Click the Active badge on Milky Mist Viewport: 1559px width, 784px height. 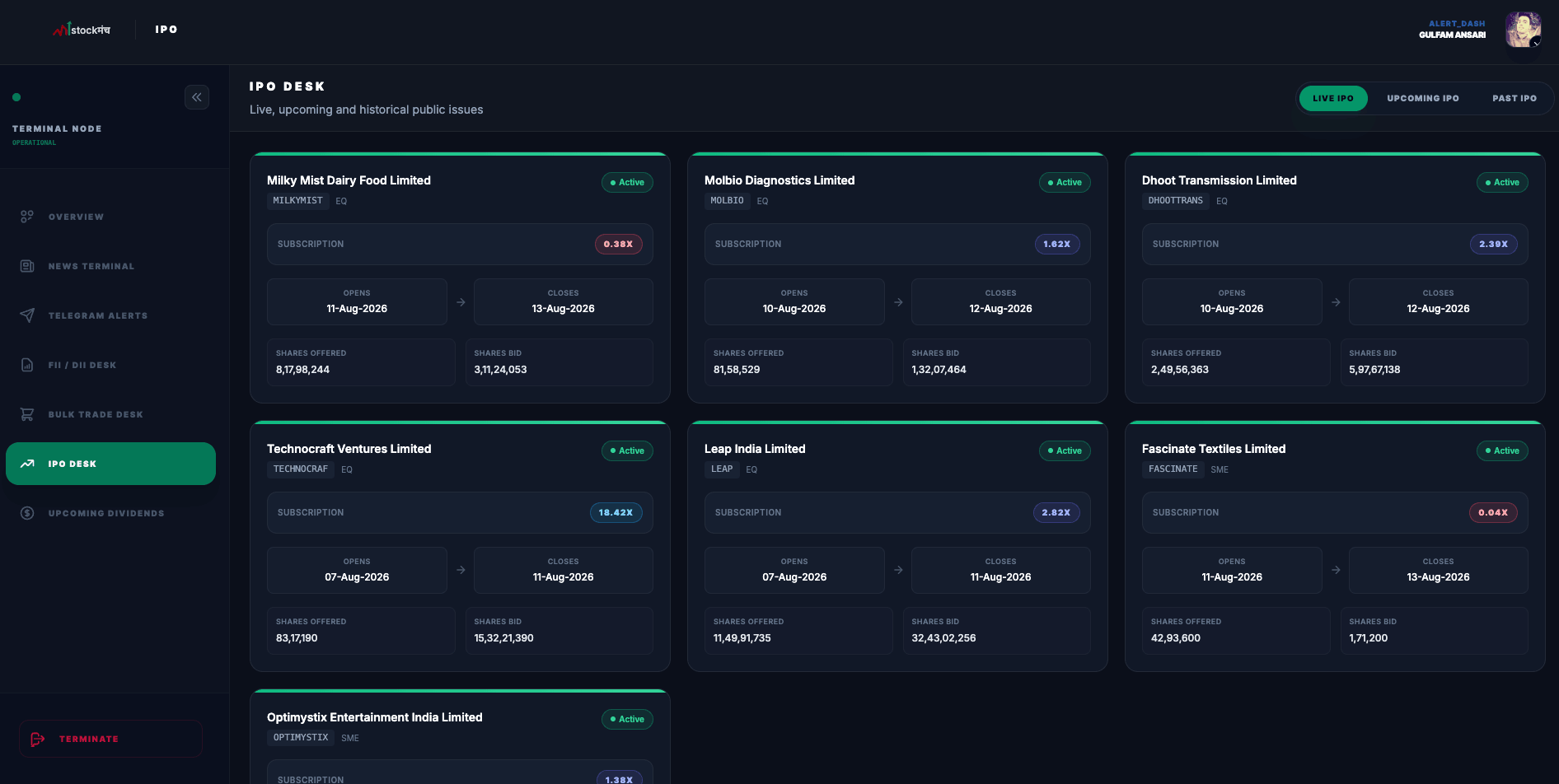pyautogui.click(x=627, y=182)
